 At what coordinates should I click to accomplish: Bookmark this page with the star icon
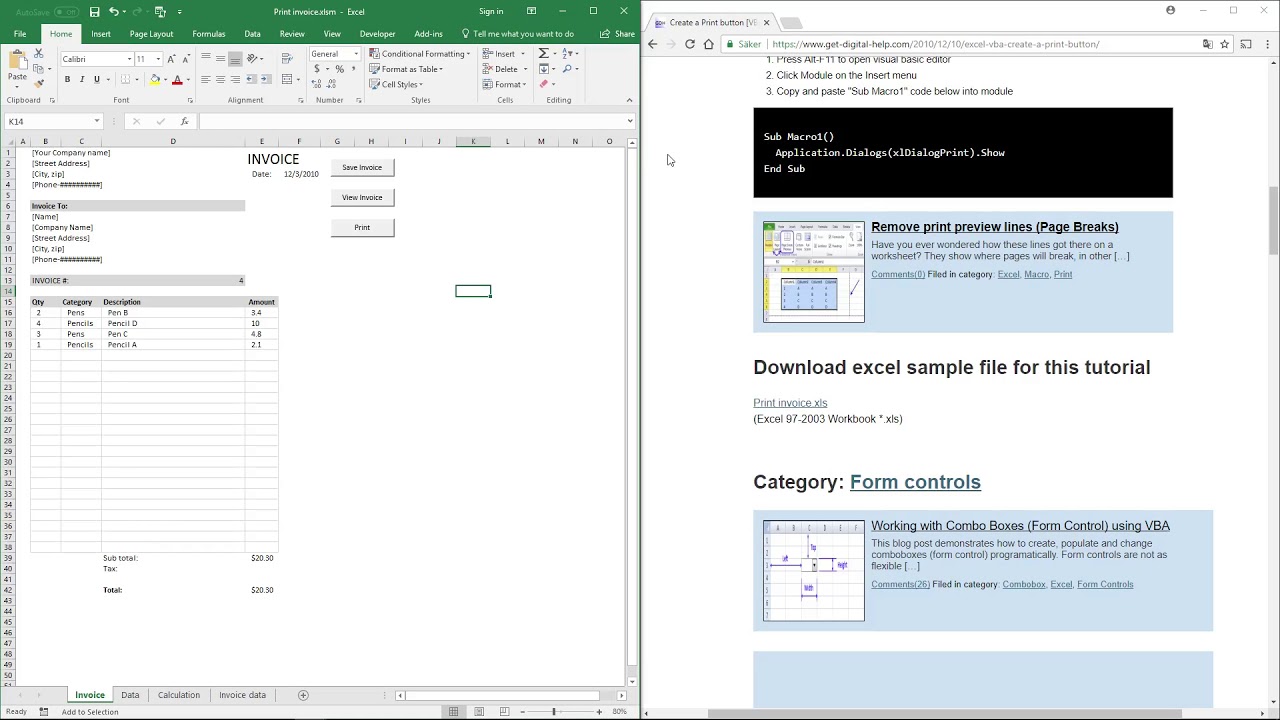coord(1224,44)
